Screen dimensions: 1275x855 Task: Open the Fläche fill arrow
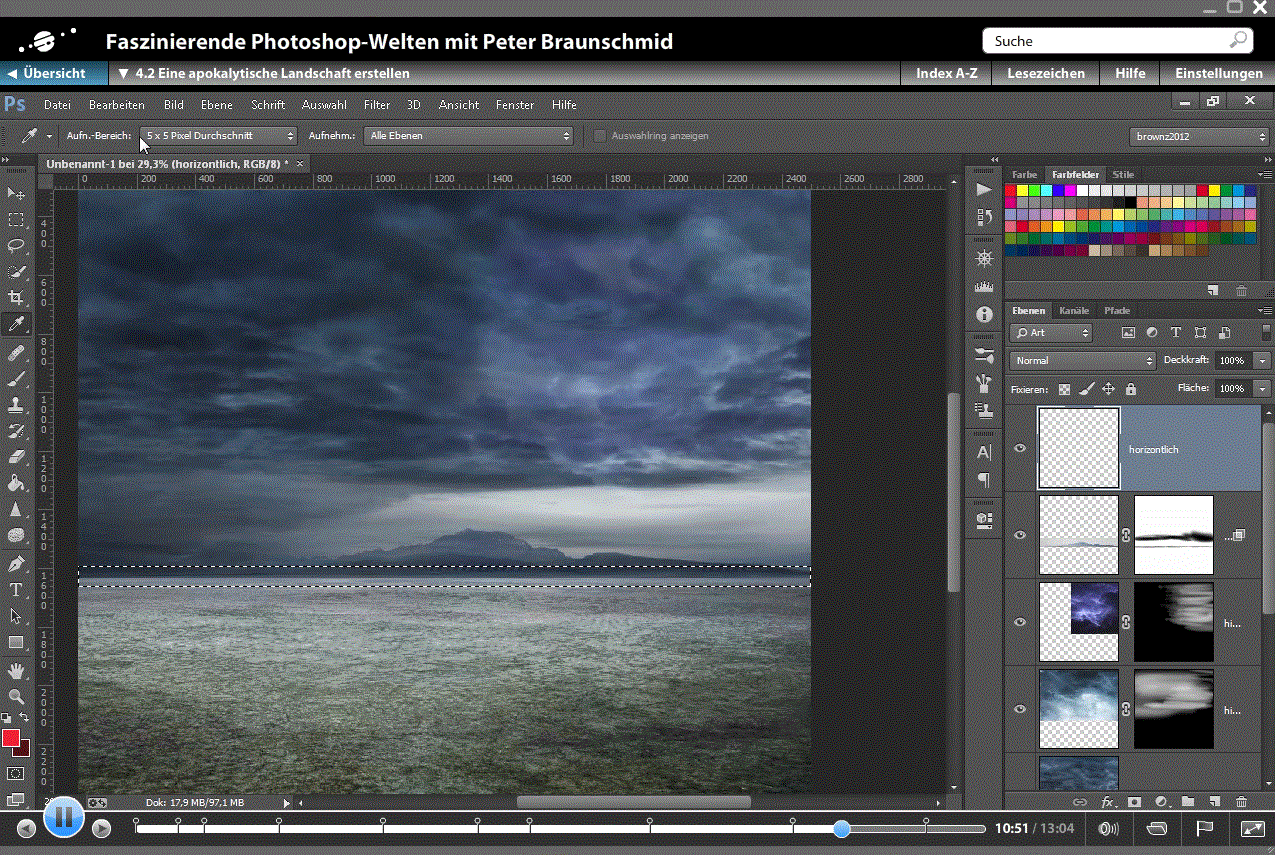tap(1264, 388)
